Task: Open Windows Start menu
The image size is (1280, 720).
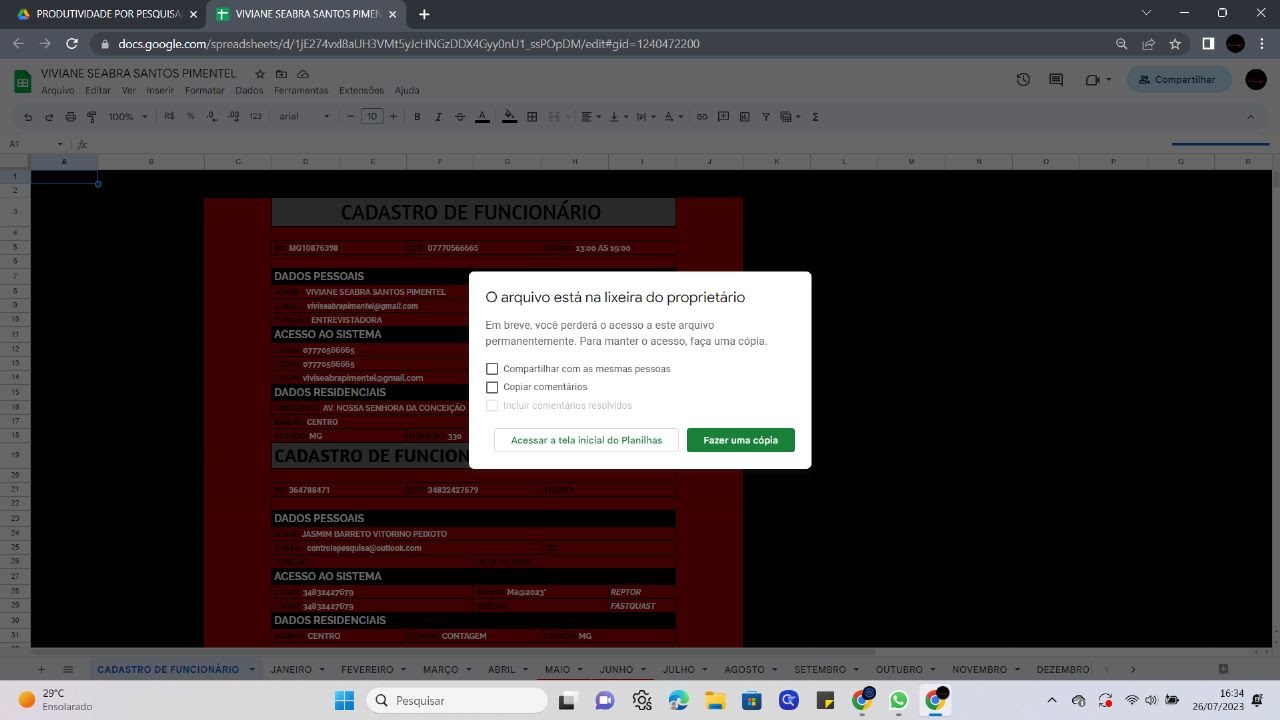Action: pos(344,700)
